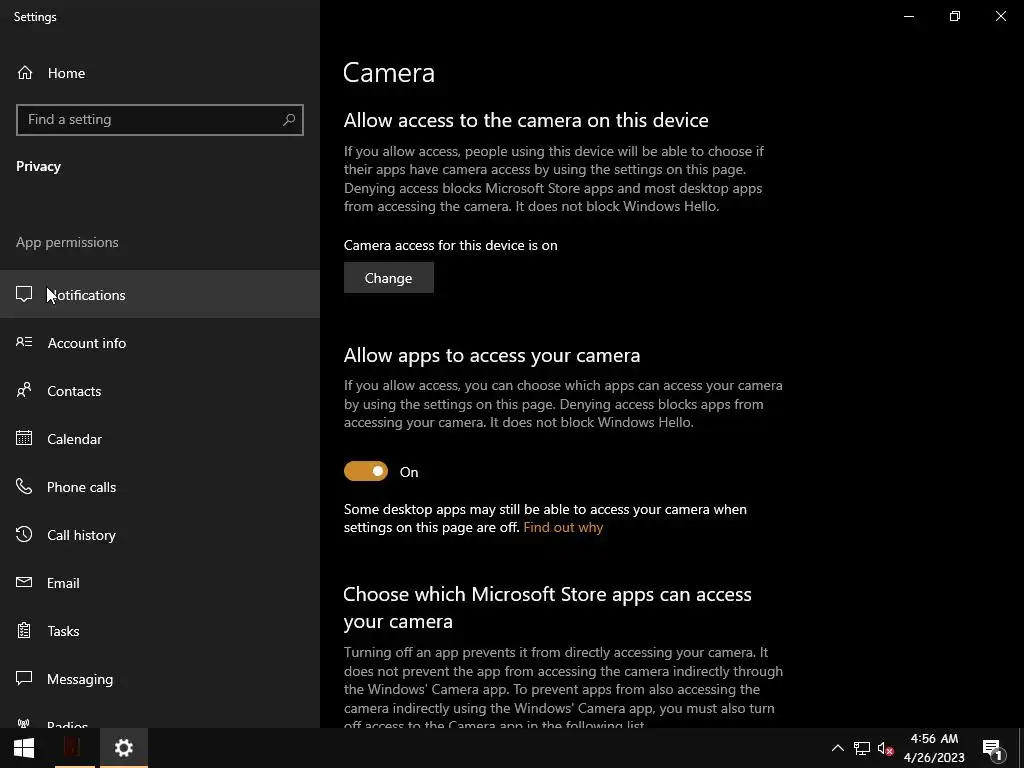Open Phone calls permission settings
This screenshot has height=768, width=1024.
160,487
